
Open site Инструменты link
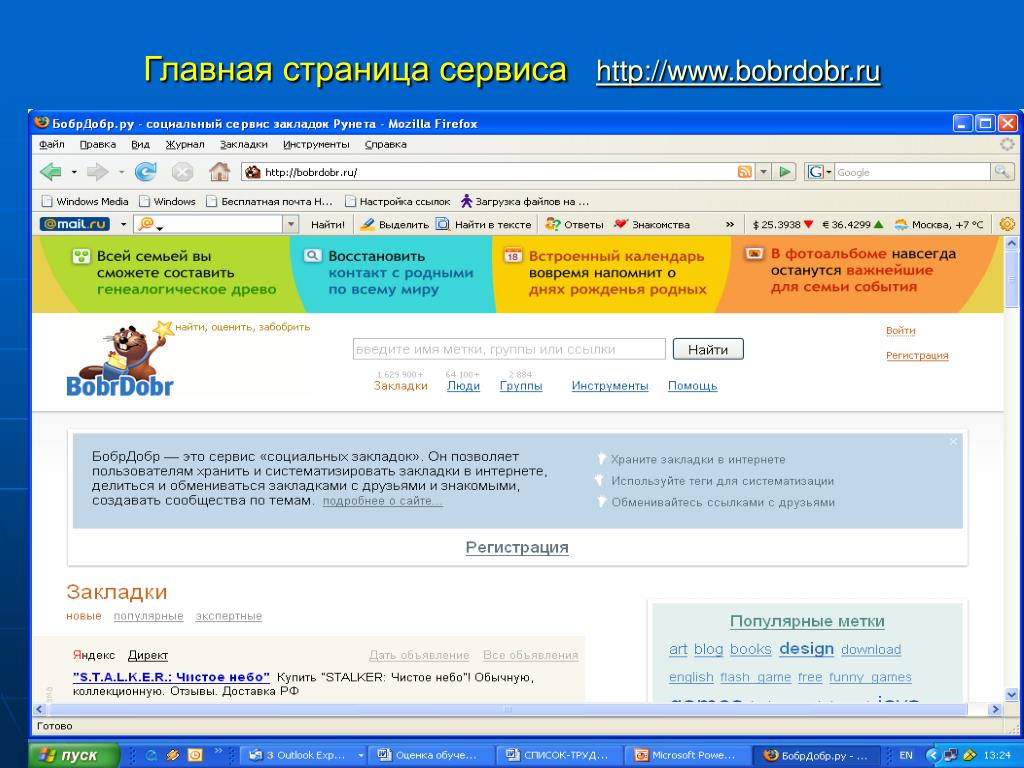[x=610, y=386]
